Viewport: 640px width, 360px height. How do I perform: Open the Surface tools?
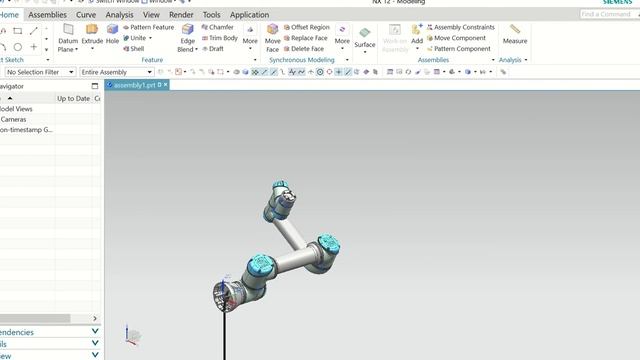[x=364, y=39]
